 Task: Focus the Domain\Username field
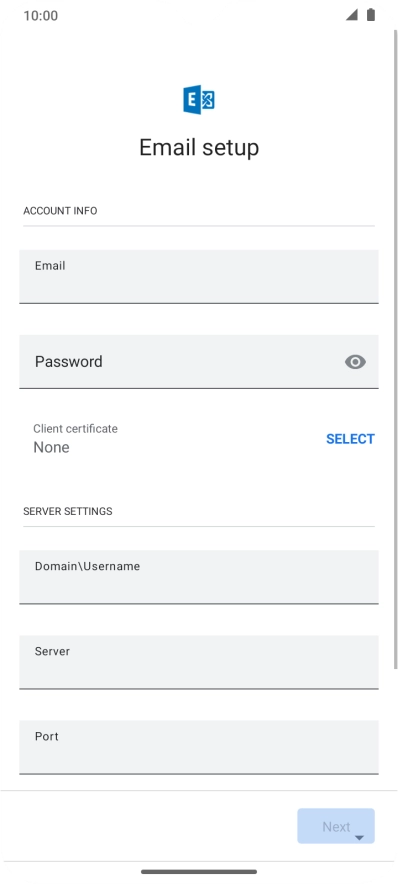(x=198, y=577)
